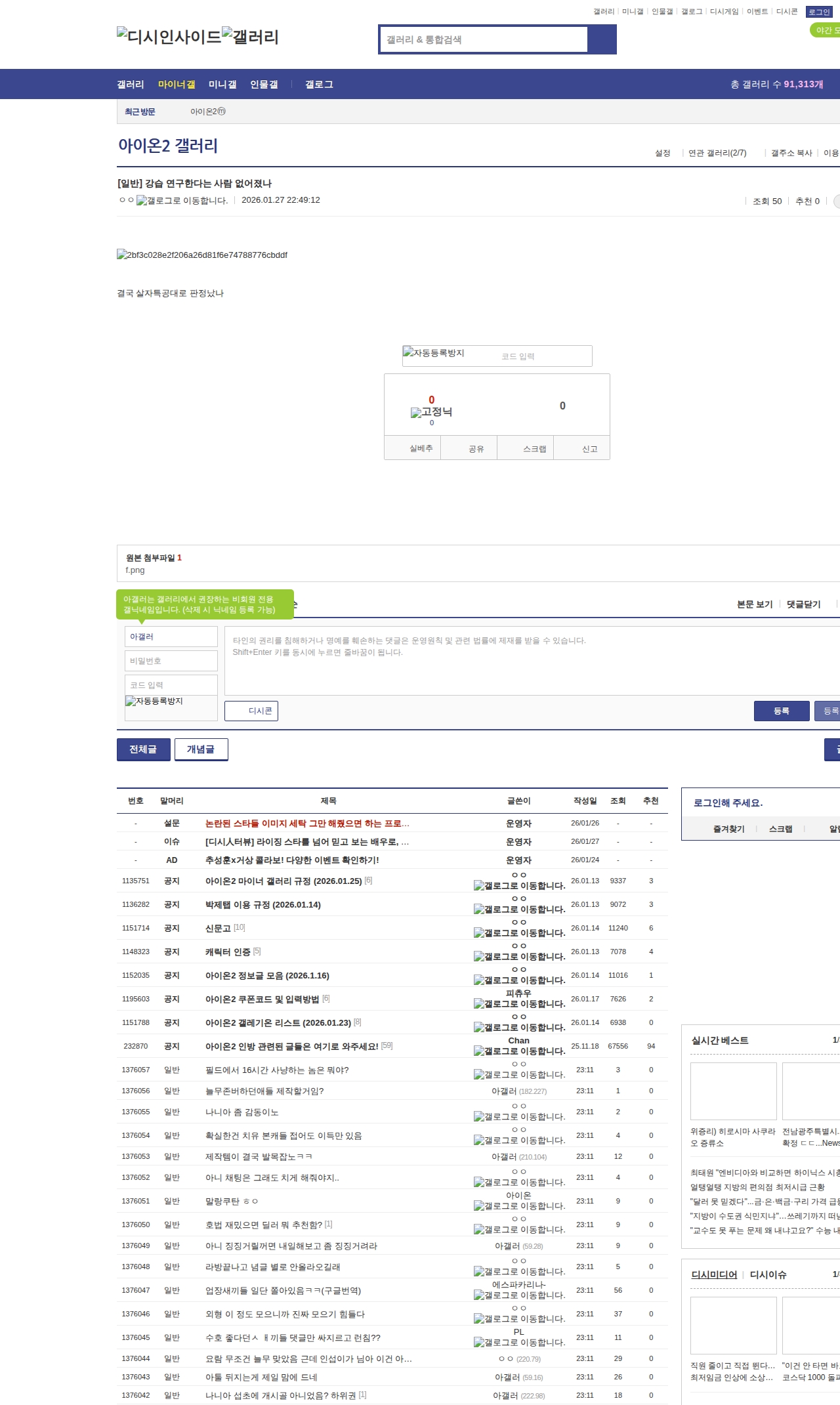Expand the 연관 갤러리(2/7) list
Viewport: 840px width, 1405px height.
(717, 153)
